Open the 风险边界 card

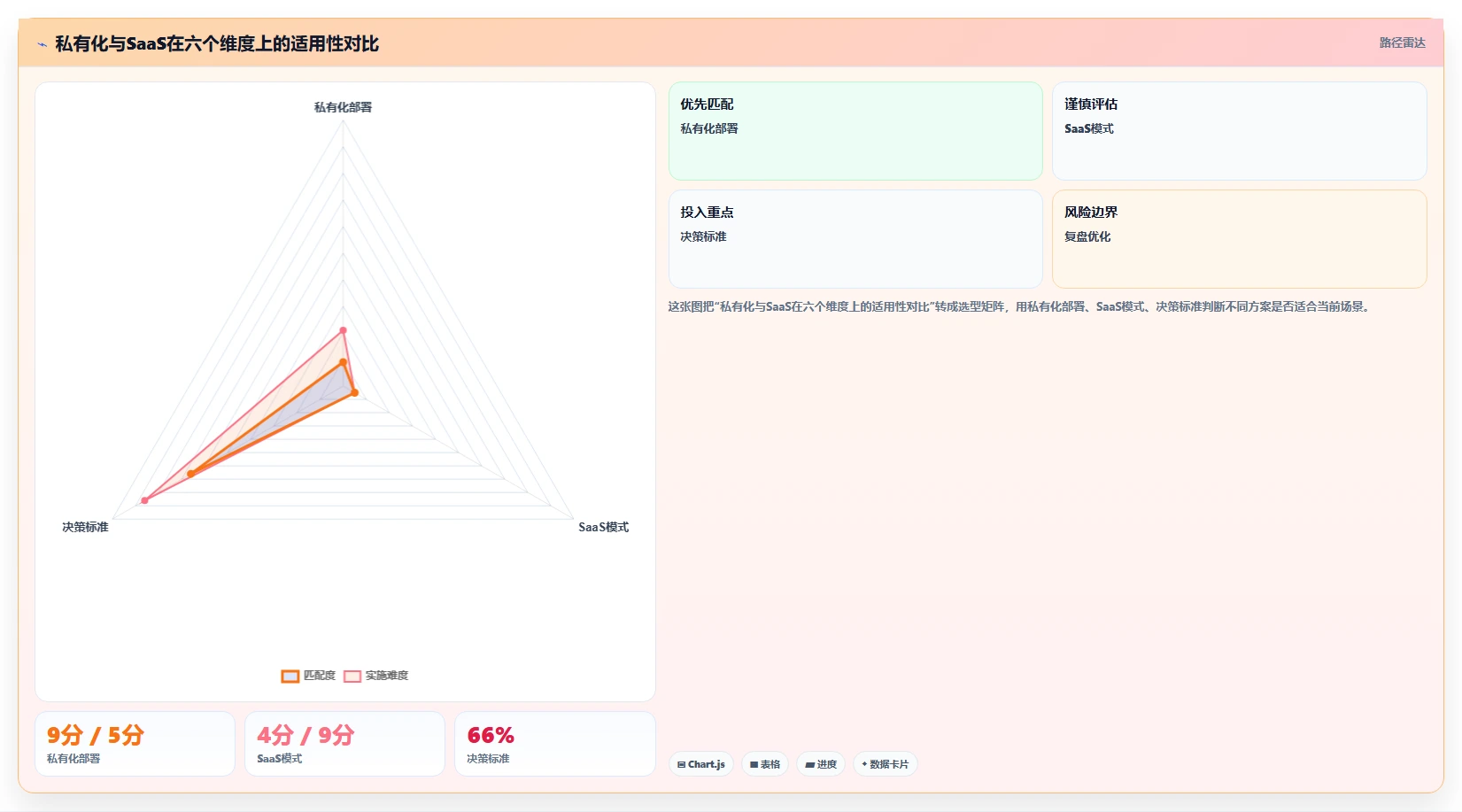(1240, 239)
